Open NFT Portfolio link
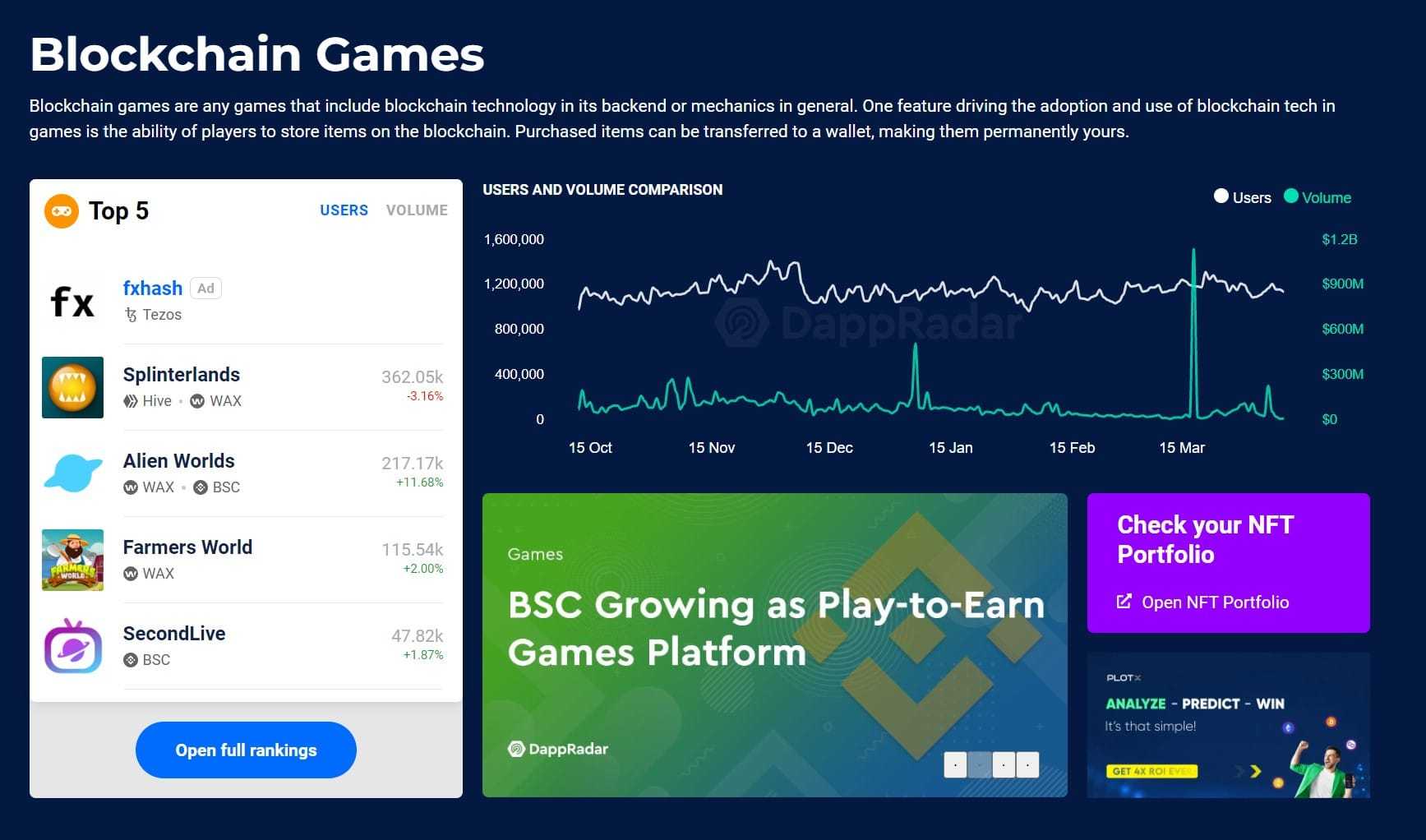The height and width of the screenshot is (840, 1426). point(1202,602)
